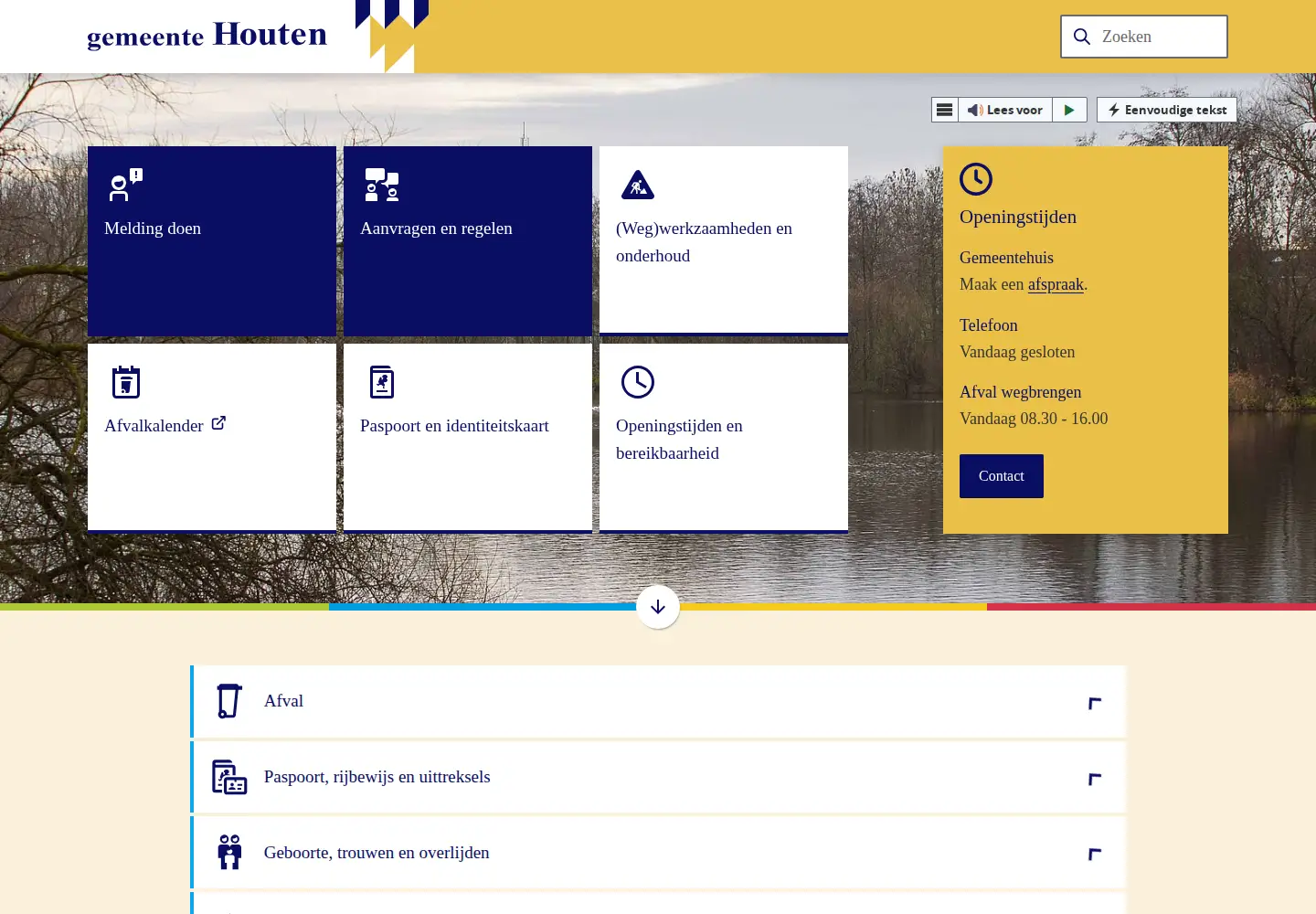Click the passport icon tile
1316x914 pixels.
(382, 382)
